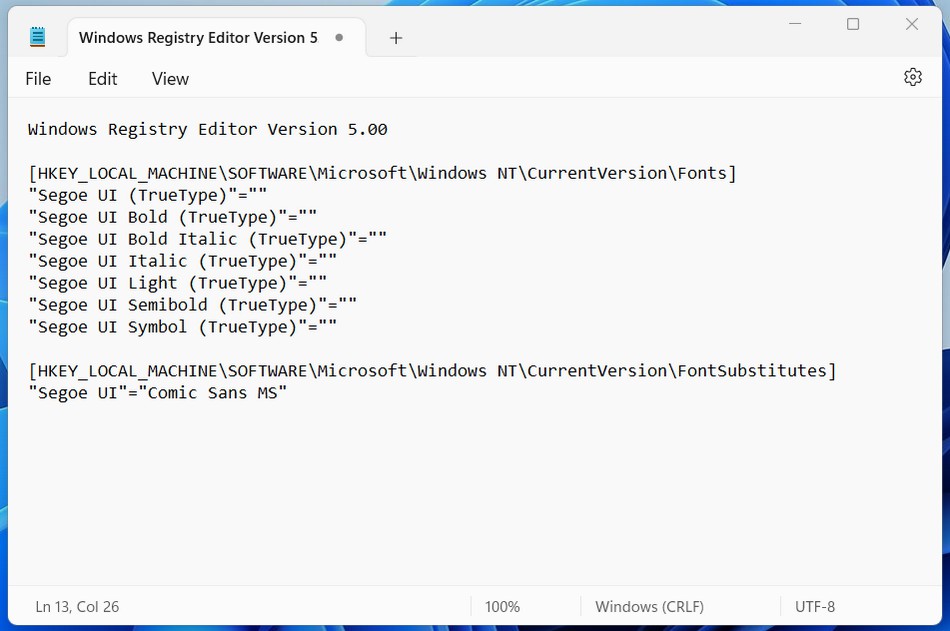Click the "Segoe UI (TrueType)"="" line
The height and width of the screenshot is (631, 950).
(147, 195)
